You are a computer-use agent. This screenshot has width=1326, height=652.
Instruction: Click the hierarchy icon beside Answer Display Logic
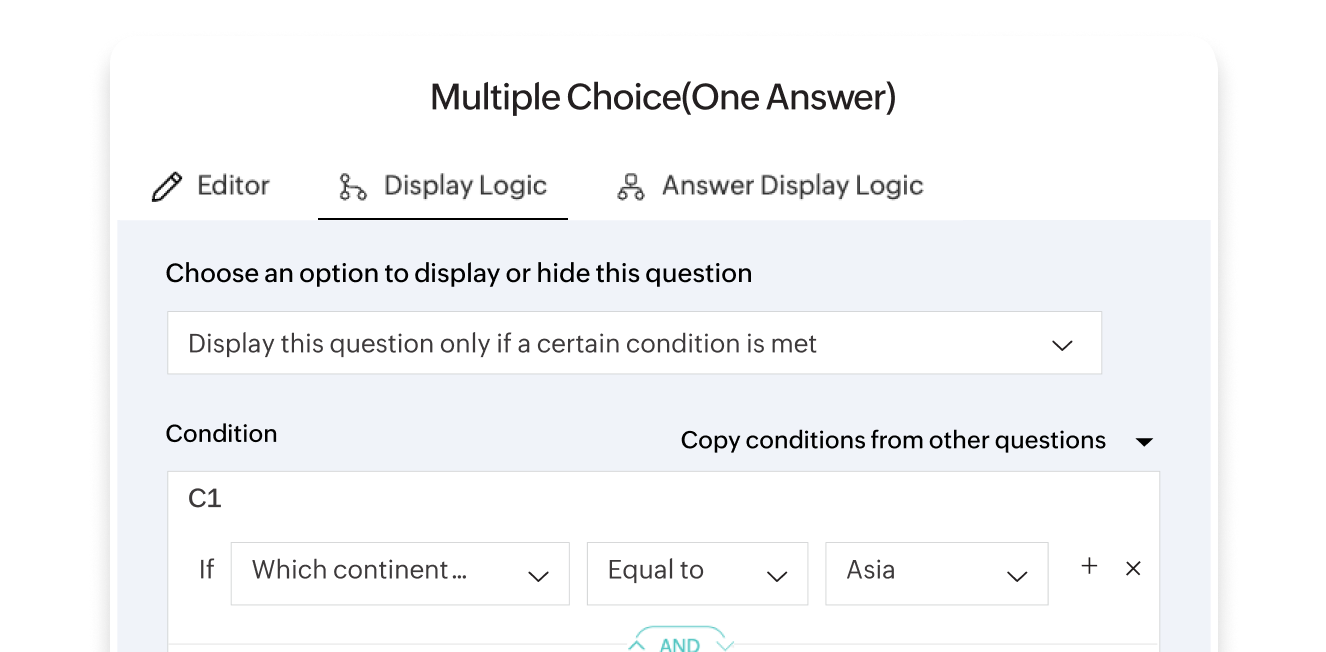(x=629, y=185)
